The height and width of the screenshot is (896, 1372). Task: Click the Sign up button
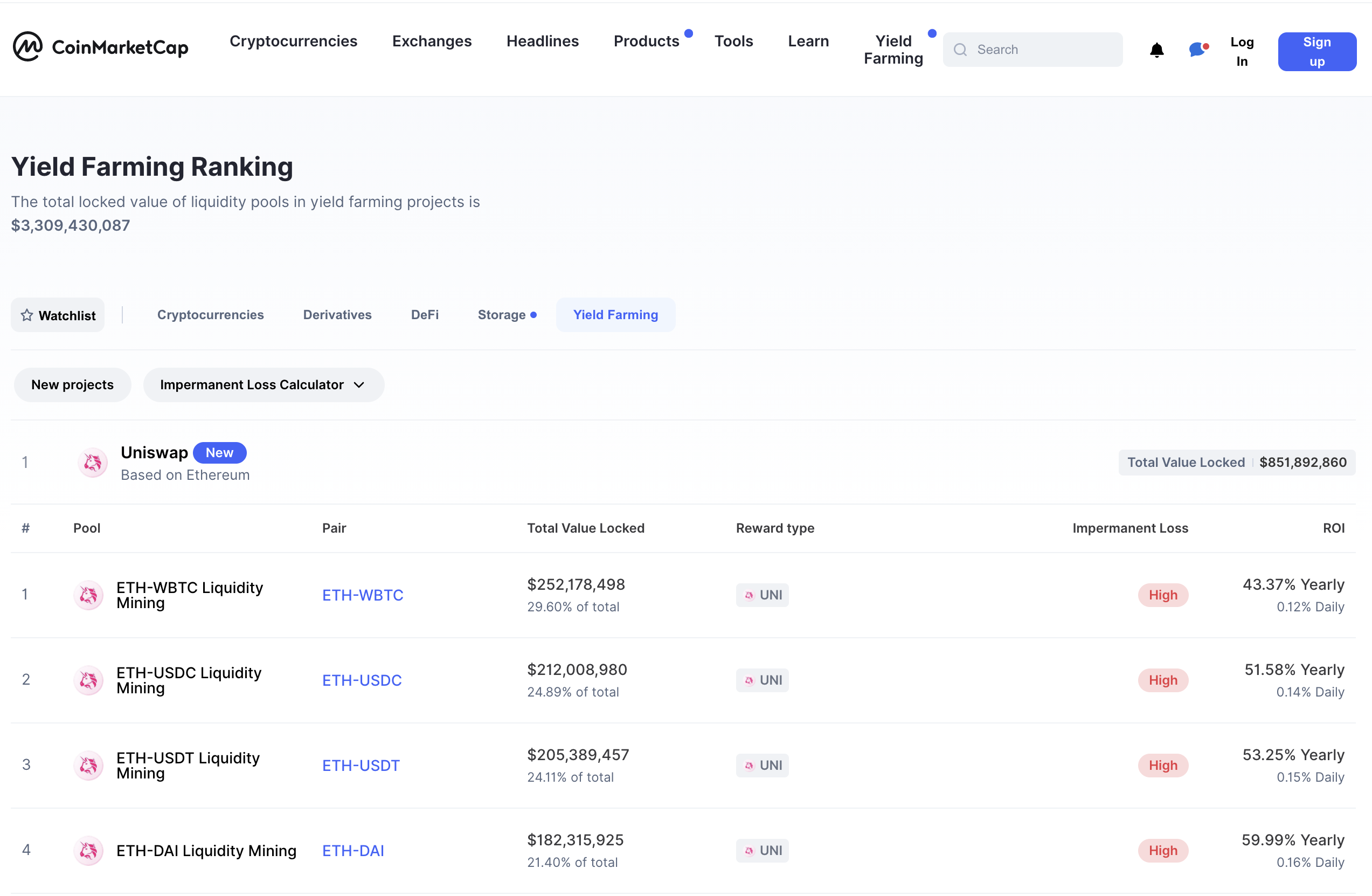[x=1316, y=51]
